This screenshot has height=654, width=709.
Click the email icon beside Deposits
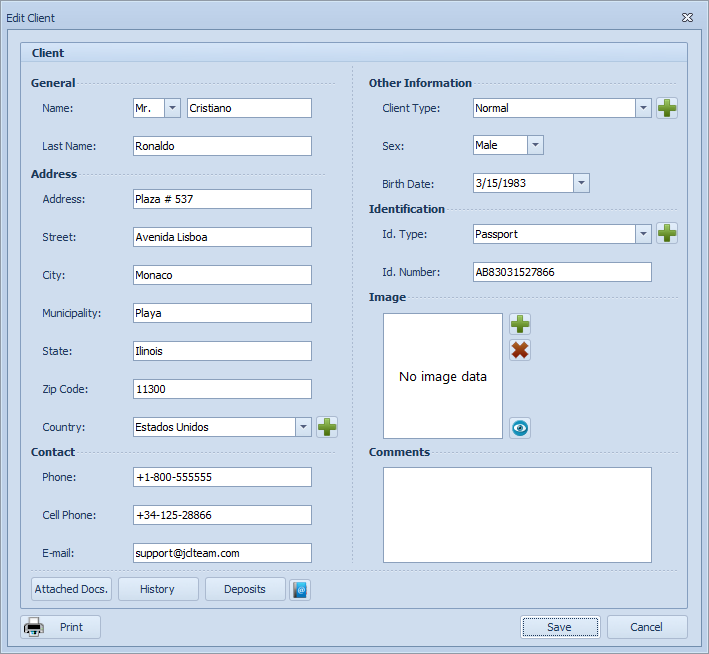pyautogui.click(x=300, y=590)
